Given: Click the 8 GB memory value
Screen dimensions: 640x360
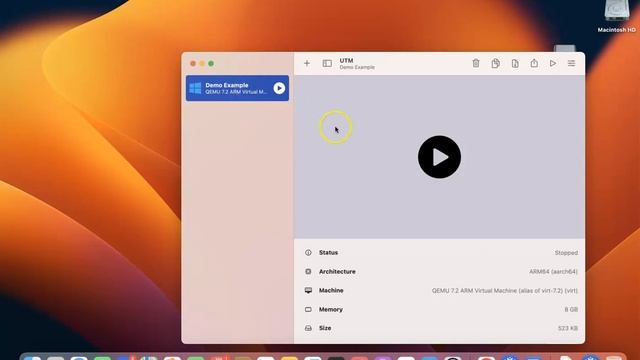Looking at the screenshot, I should pos(571,309).
